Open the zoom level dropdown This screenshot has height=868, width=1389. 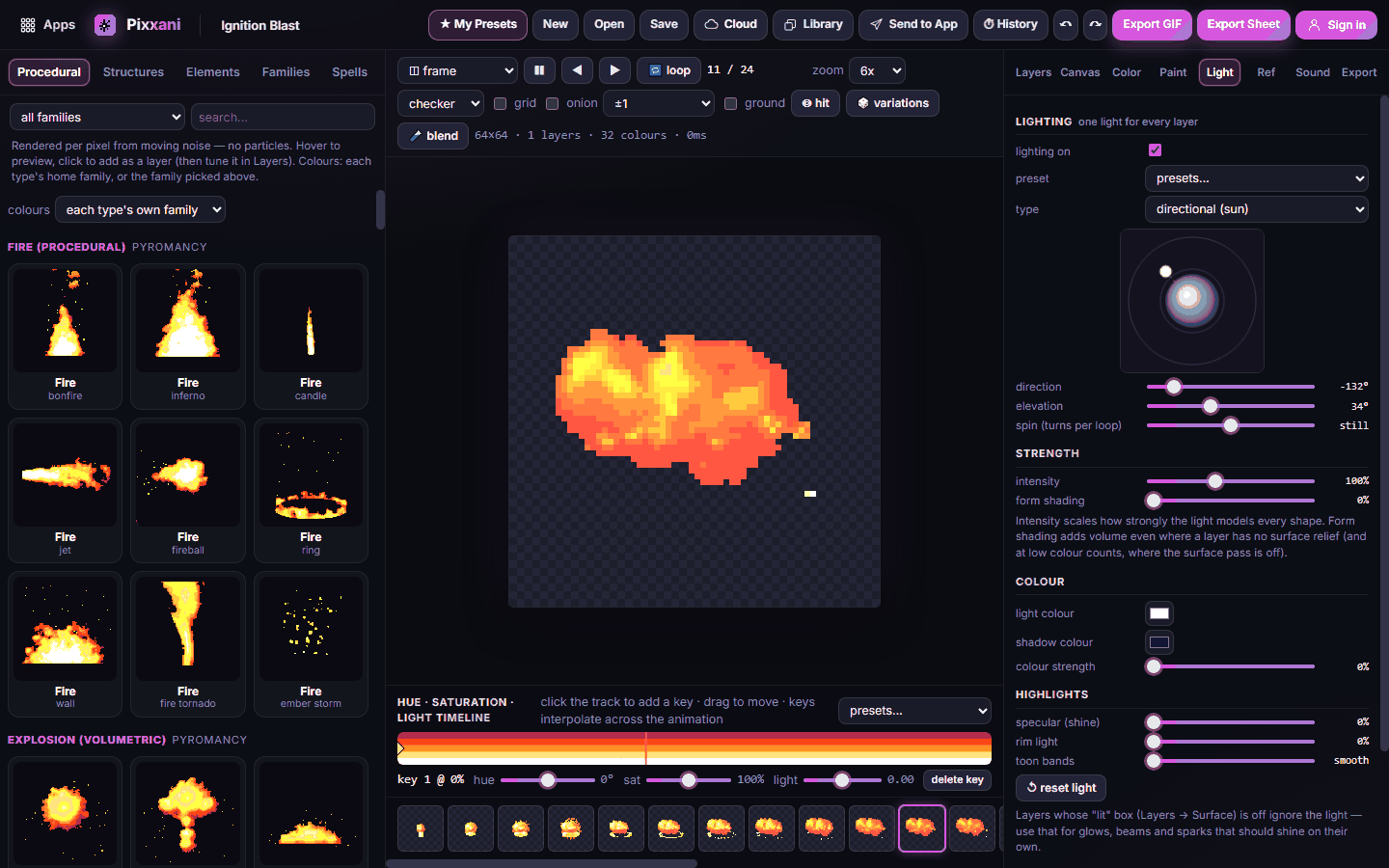click(x=877, y=70)
